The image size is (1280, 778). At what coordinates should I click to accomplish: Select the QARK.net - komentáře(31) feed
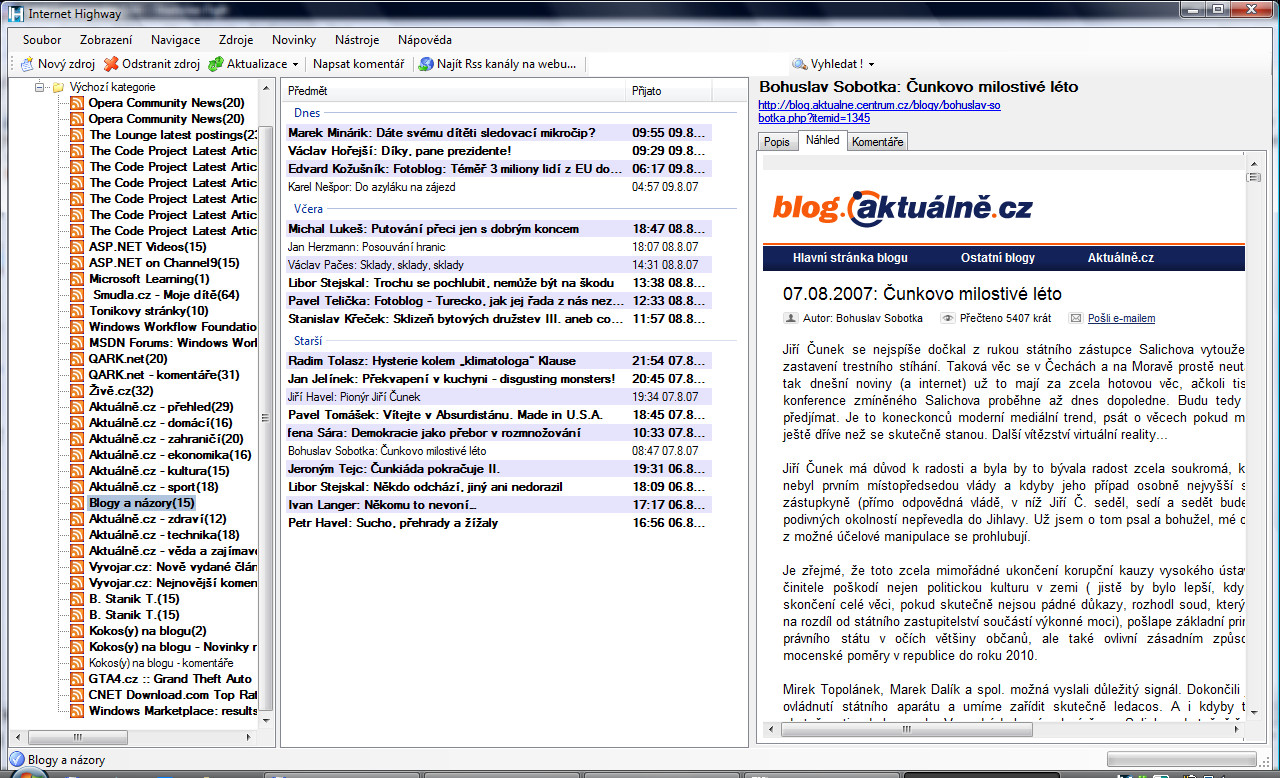tap(164, 375)
